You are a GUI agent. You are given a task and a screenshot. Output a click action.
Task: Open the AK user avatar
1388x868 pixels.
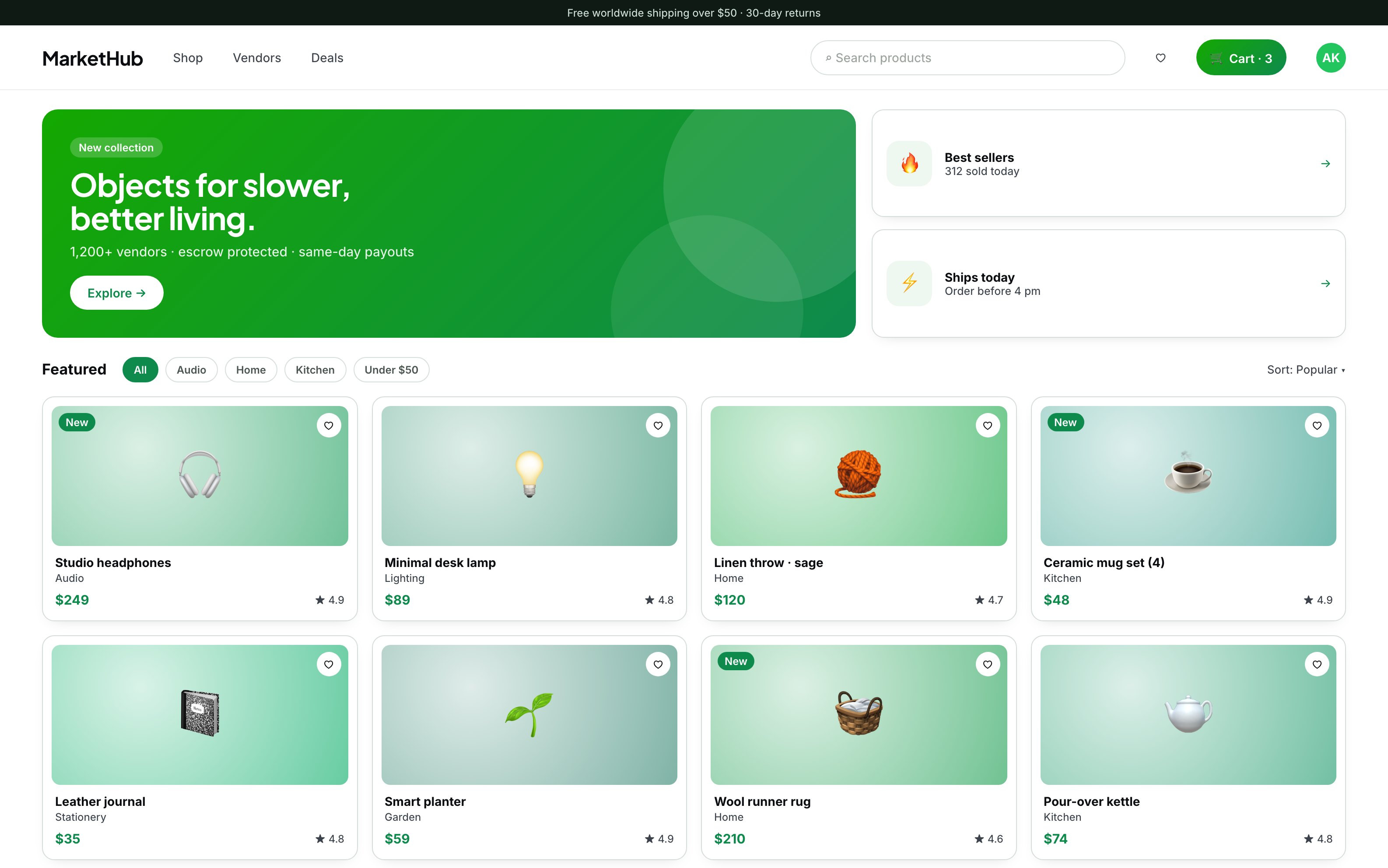click(x=1330, y=58)
